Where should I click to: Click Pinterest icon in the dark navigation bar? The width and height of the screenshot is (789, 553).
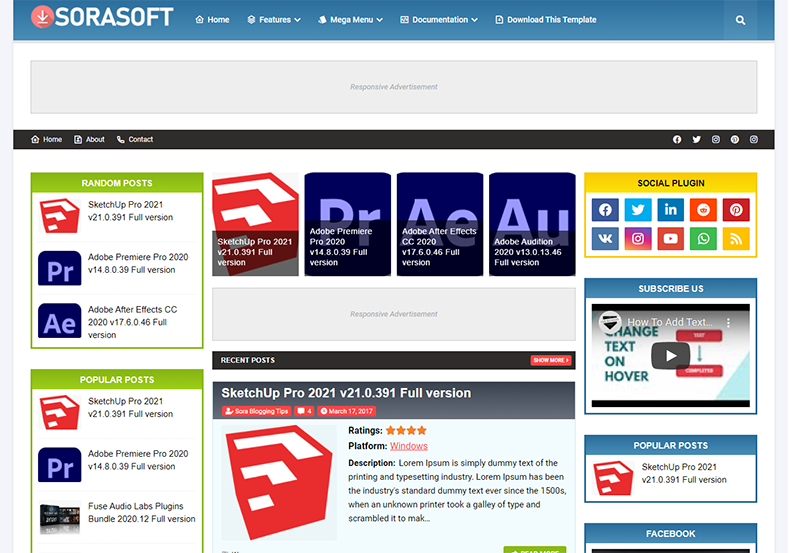[735, 139]
